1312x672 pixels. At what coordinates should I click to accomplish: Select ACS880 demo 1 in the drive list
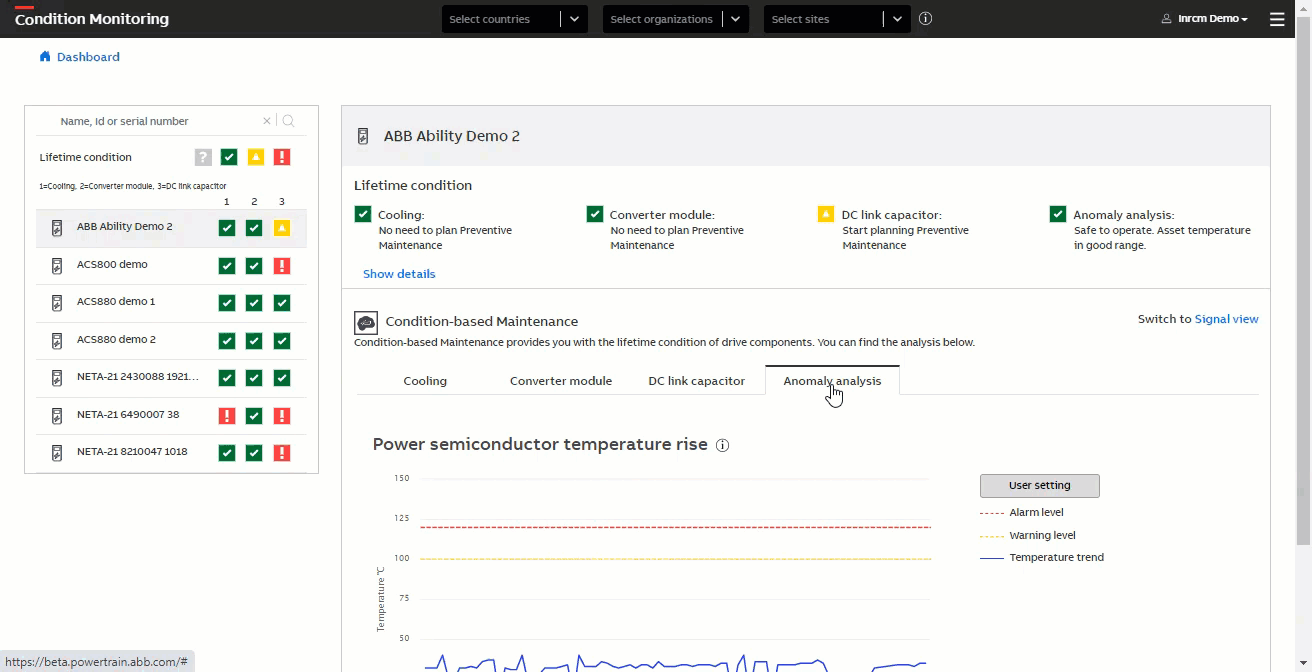tap(171, 302)
